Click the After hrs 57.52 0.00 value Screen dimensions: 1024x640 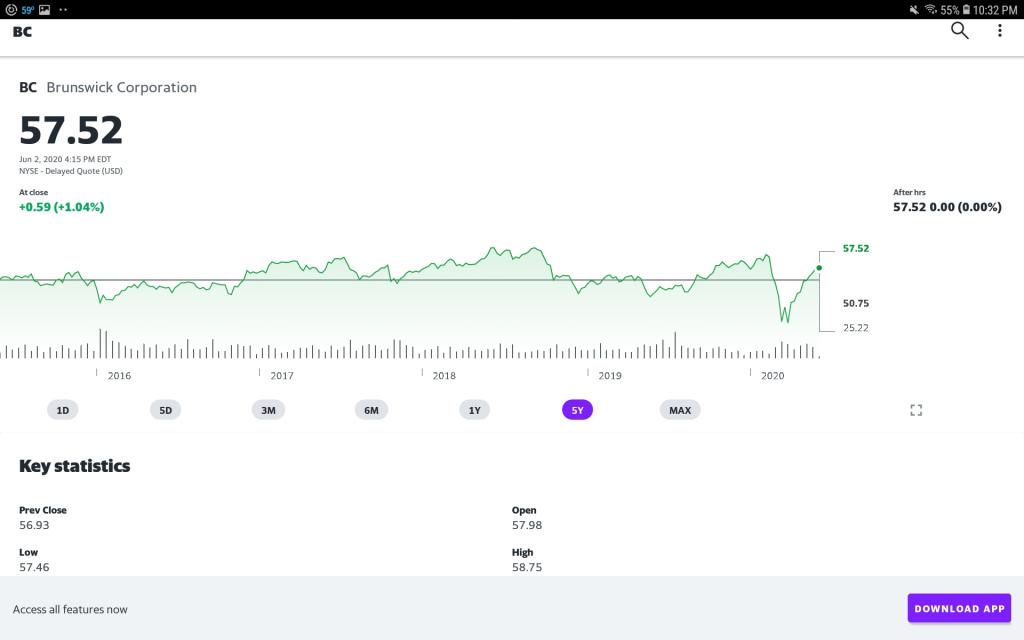tap(947, 207)
